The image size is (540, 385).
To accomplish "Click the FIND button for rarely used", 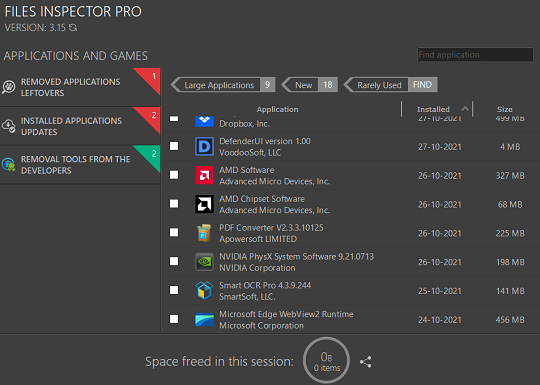I will (x=423, y=85).
